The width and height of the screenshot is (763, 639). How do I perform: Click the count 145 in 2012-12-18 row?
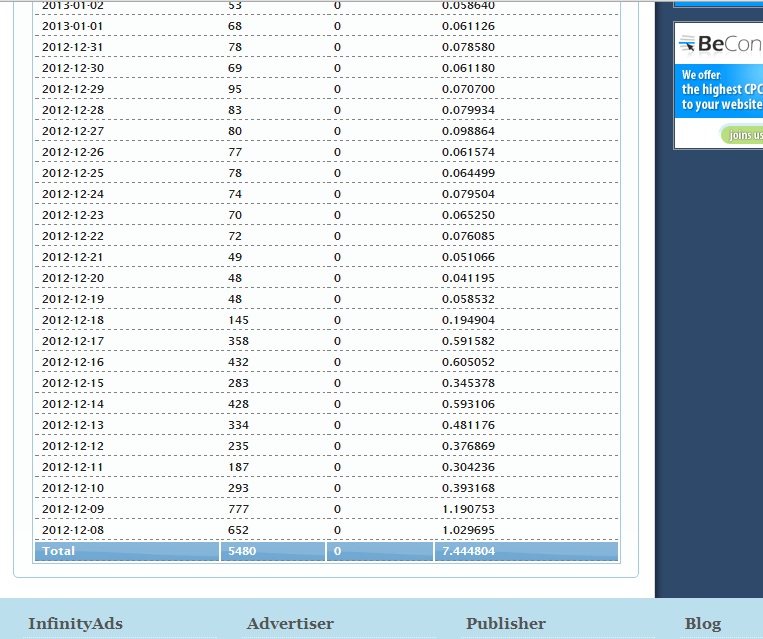238,320
